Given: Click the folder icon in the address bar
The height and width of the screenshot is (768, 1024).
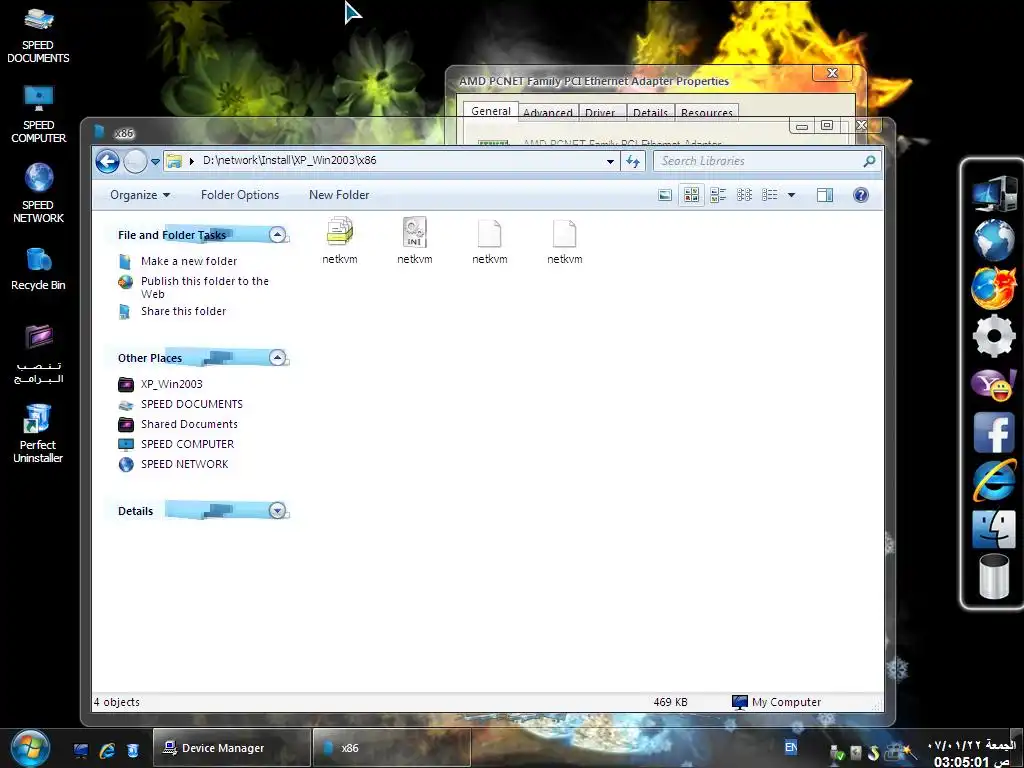Looking at the screenshot, I should pyautogui.click(x=174, y=161).
